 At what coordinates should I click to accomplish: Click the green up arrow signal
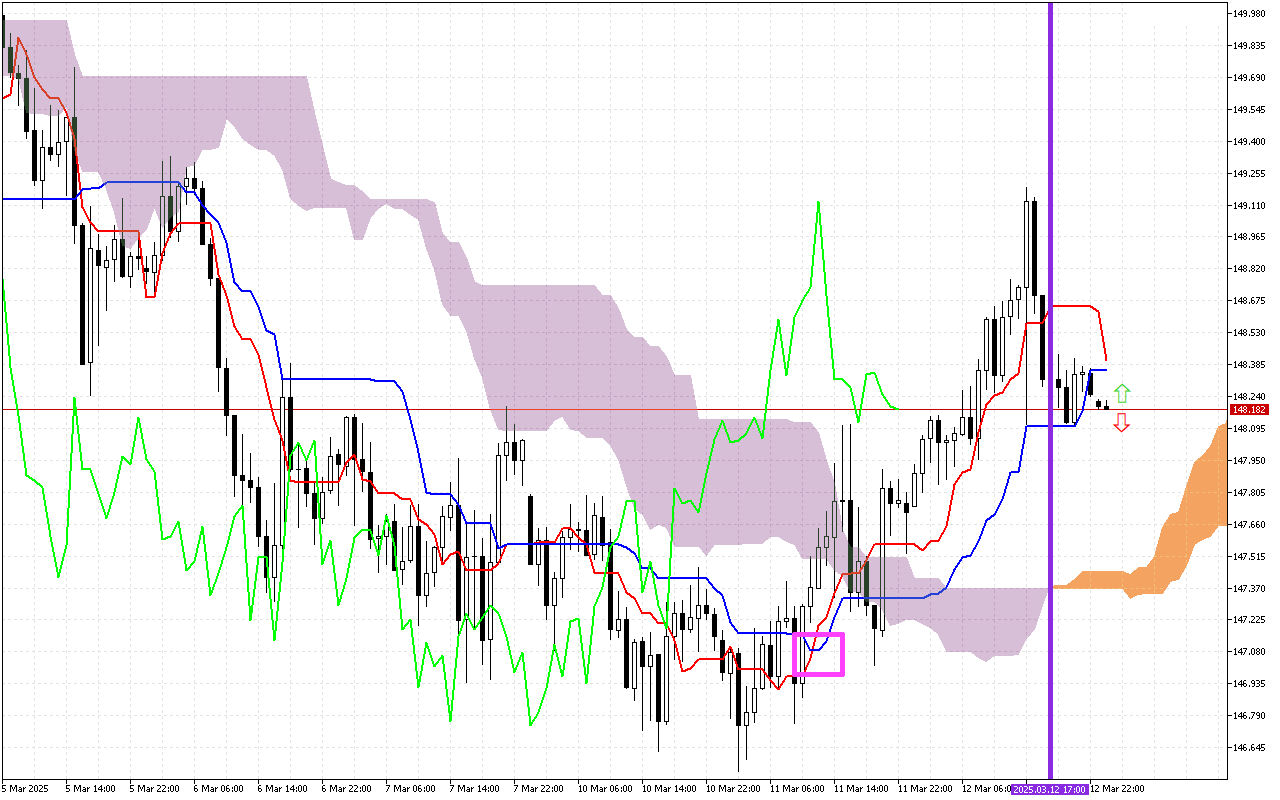point(1122,393)
